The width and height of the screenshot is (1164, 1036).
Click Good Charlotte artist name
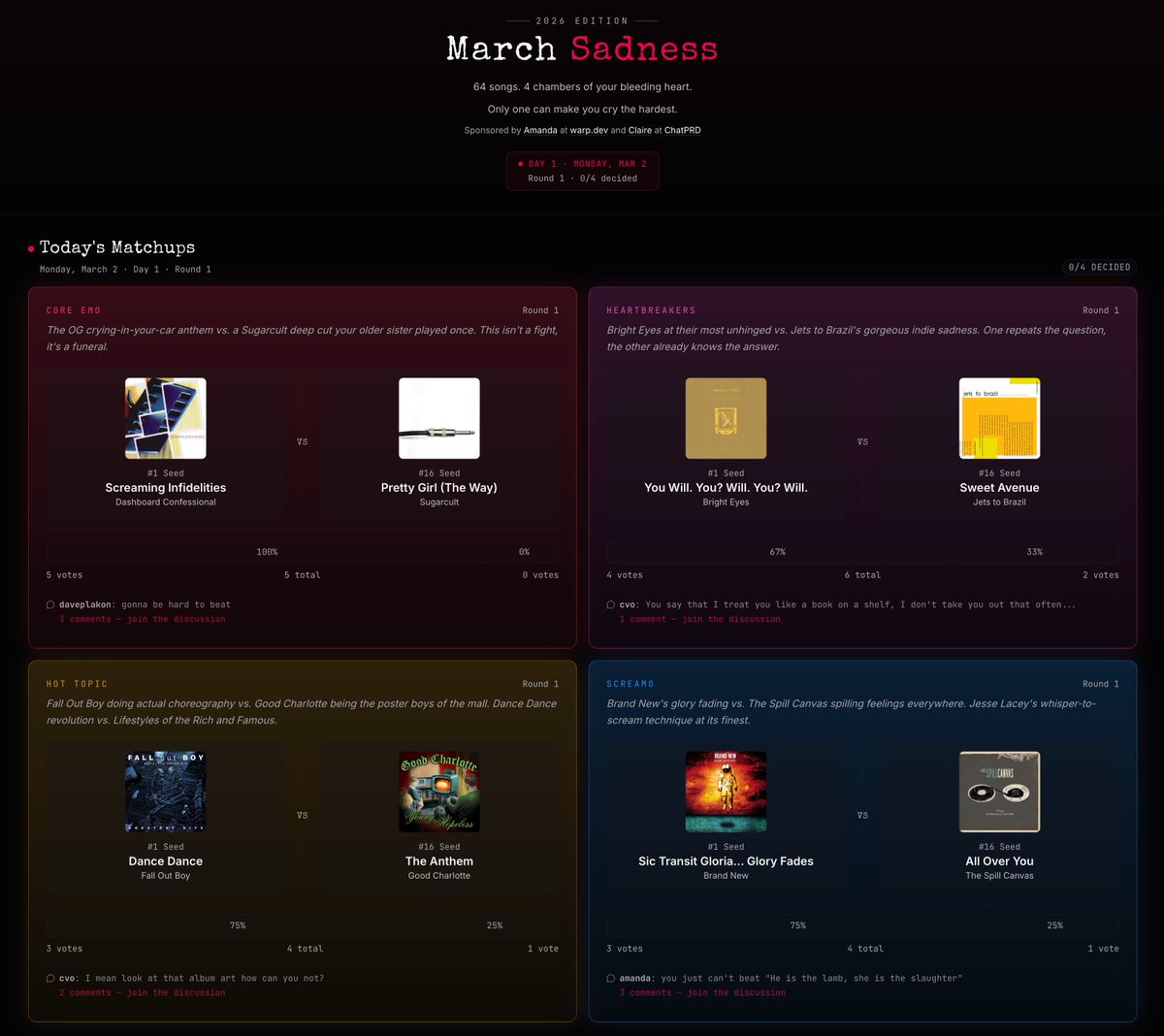[x=439, y=876]
